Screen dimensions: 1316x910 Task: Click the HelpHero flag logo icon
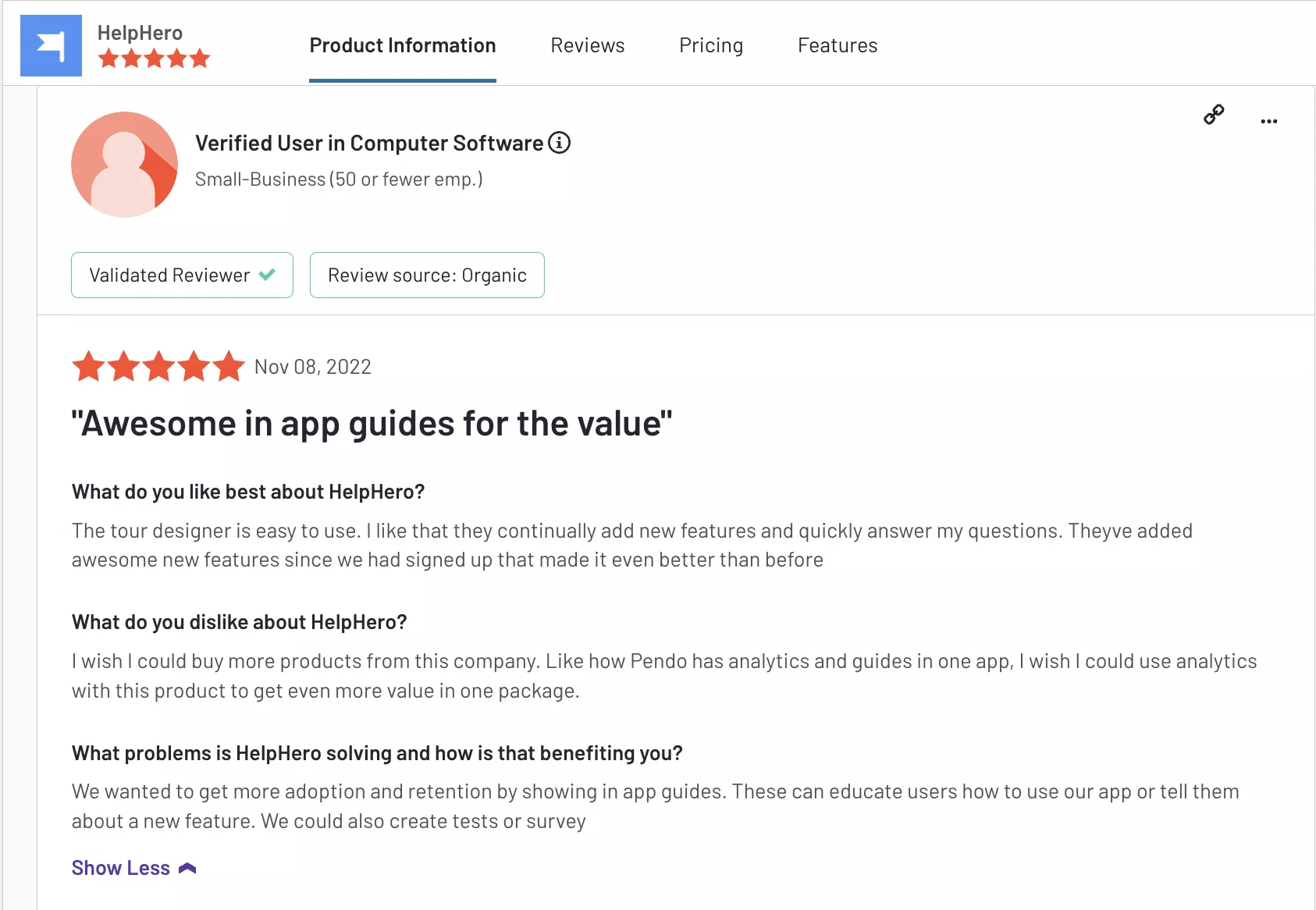click(51, 44)
